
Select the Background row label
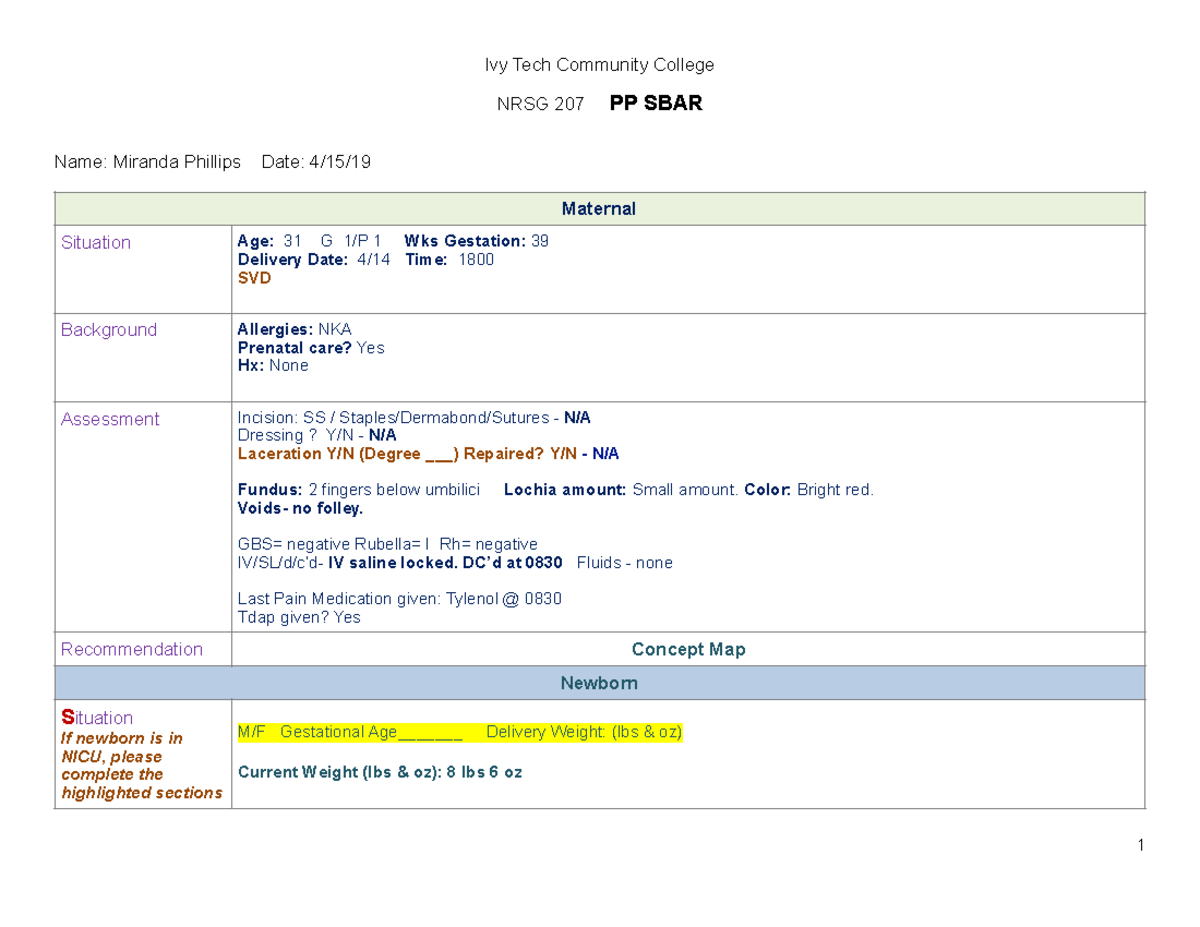click(x=109, y=329)
